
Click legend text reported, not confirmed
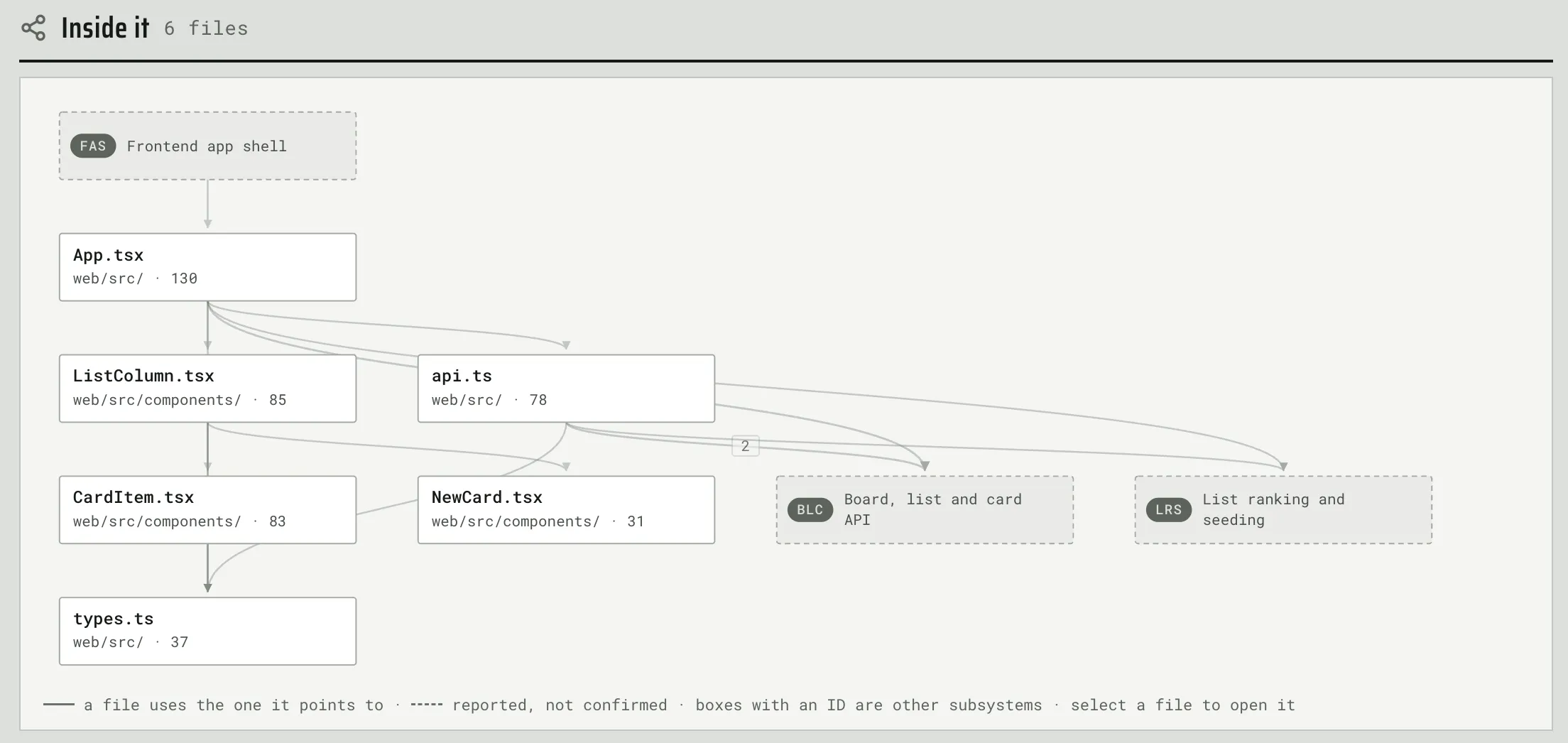pyautogui.click(x=560, y=705)
